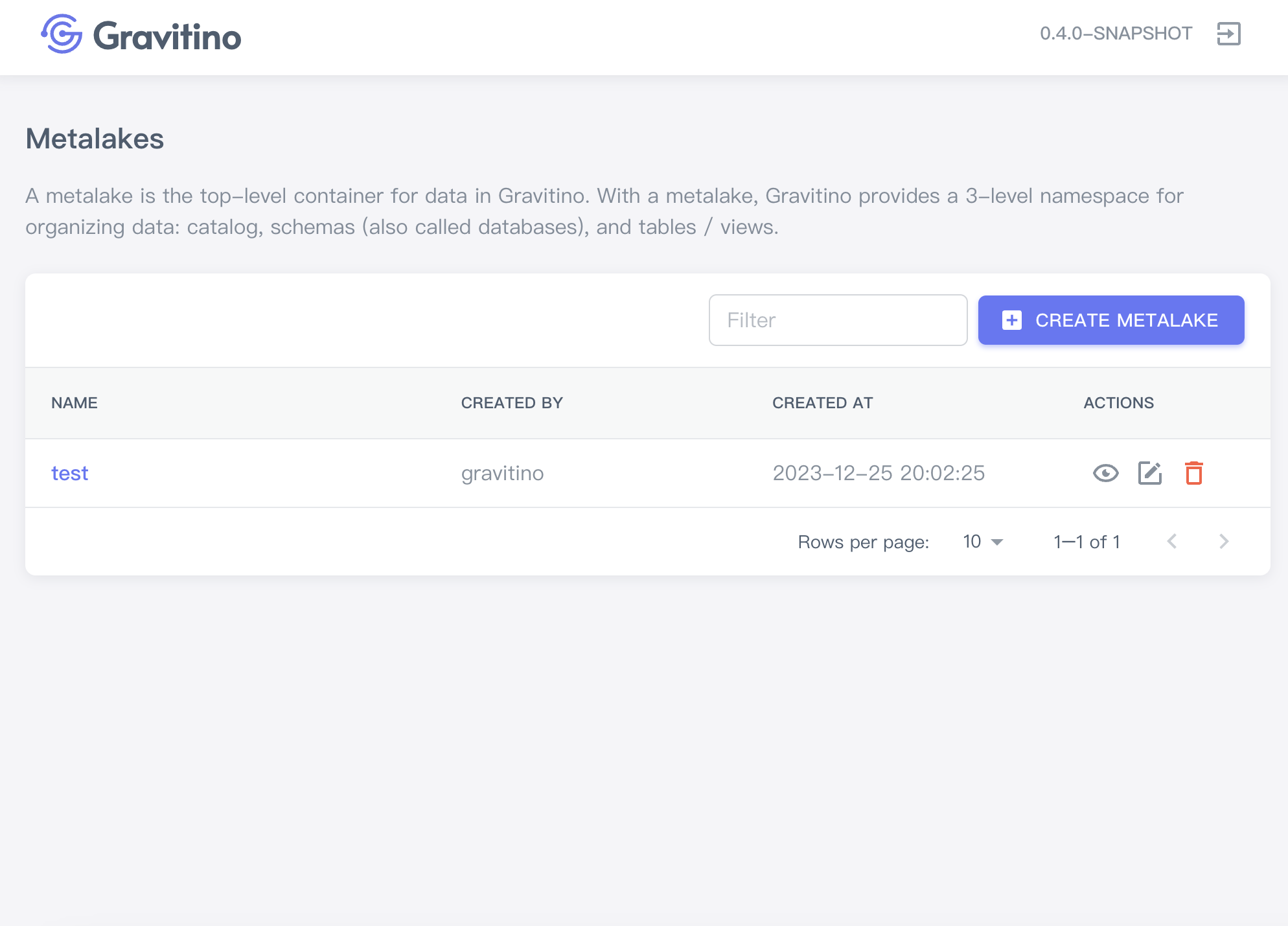This screenshot has height=926, width=1288.
Task: Click the Actions column header
Action: [x=1118, y=403]
